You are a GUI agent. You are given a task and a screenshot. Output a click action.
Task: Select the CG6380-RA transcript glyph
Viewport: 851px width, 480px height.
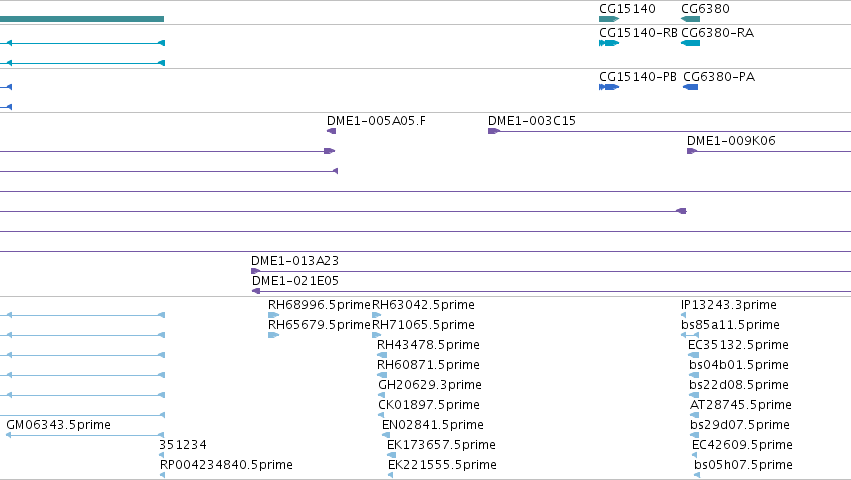click(690, 43)
